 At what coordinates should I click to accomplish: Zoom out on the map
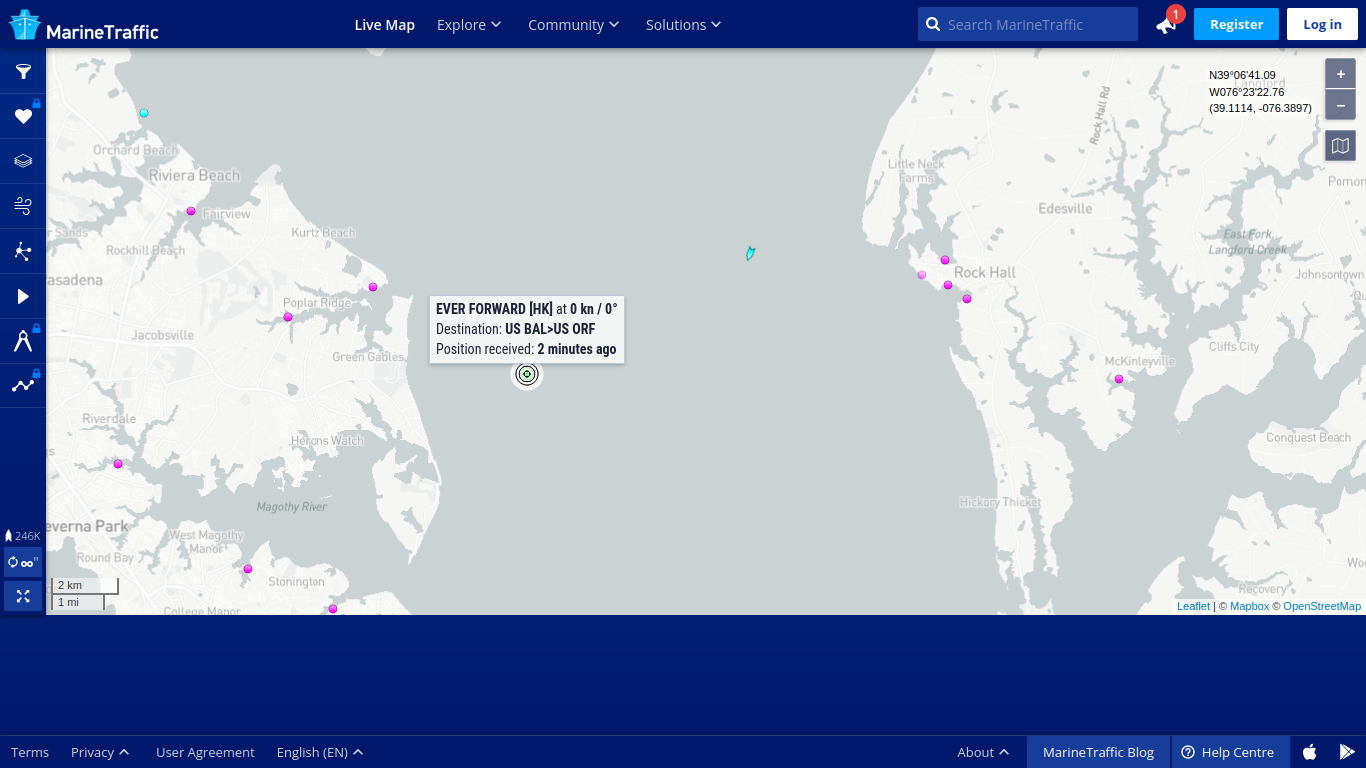1340,104
